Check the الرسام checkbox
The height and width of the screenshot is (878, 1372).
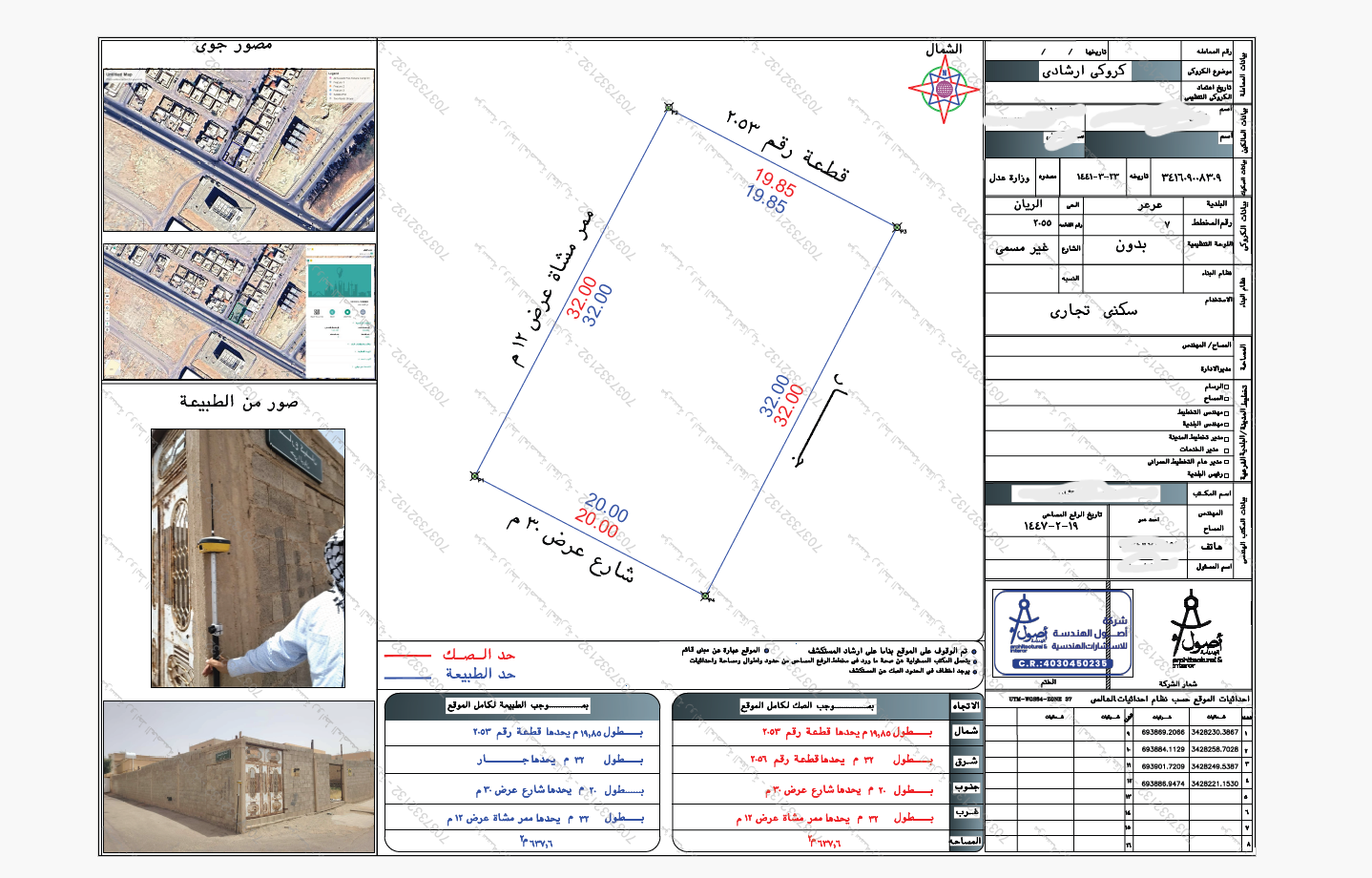tap(1227, 387)
